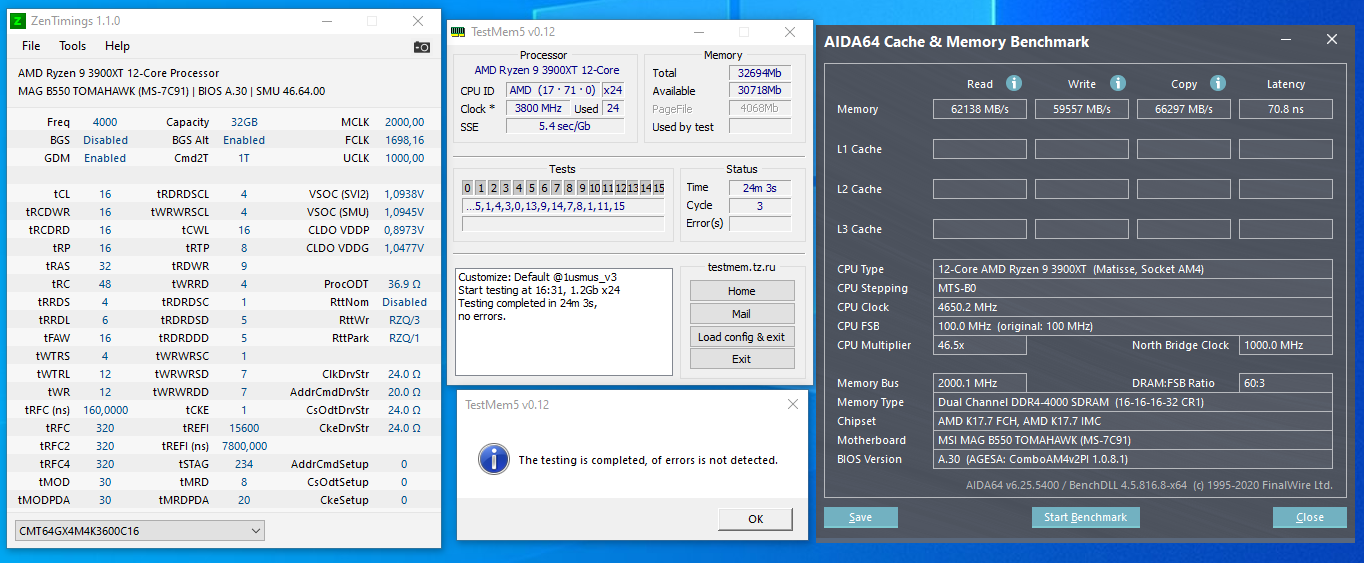The image size is (1364, 563).
Task: Click the tRFC (ns) value 160,0000
Action: click(x=105, y=410)
